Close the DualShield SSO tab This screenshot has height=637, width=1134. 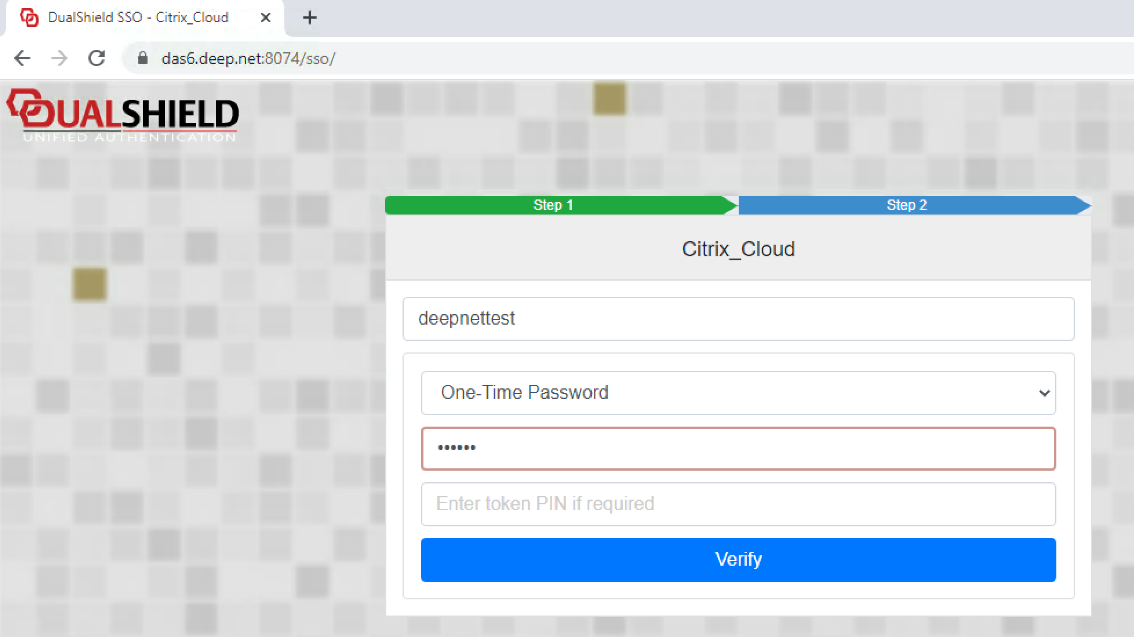point(268,18)
